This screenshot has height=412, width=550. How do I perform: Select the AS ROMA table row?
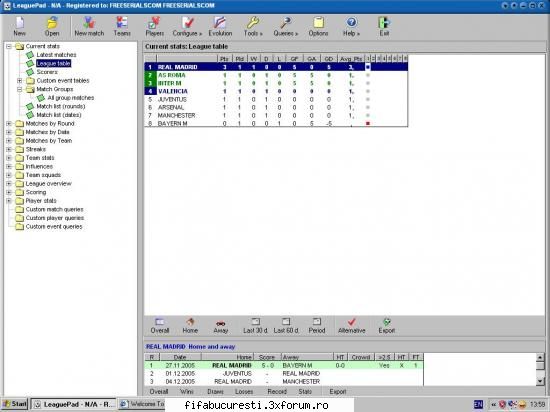tap(276, 75)
